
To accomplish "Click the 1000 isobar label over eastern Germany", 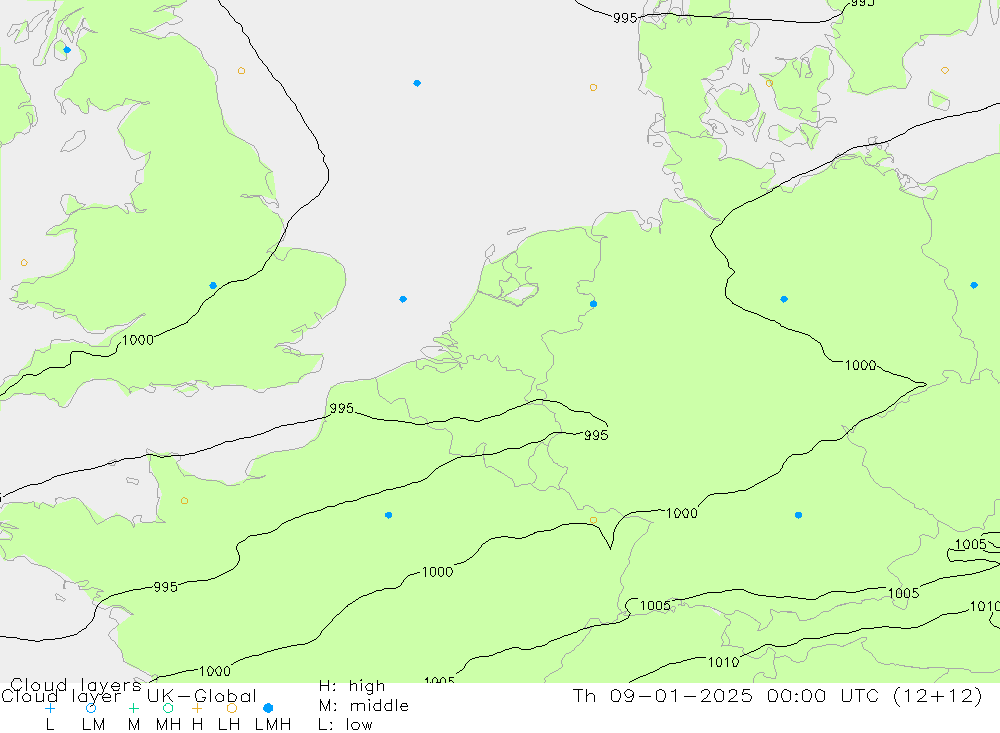I will [860, 366].
